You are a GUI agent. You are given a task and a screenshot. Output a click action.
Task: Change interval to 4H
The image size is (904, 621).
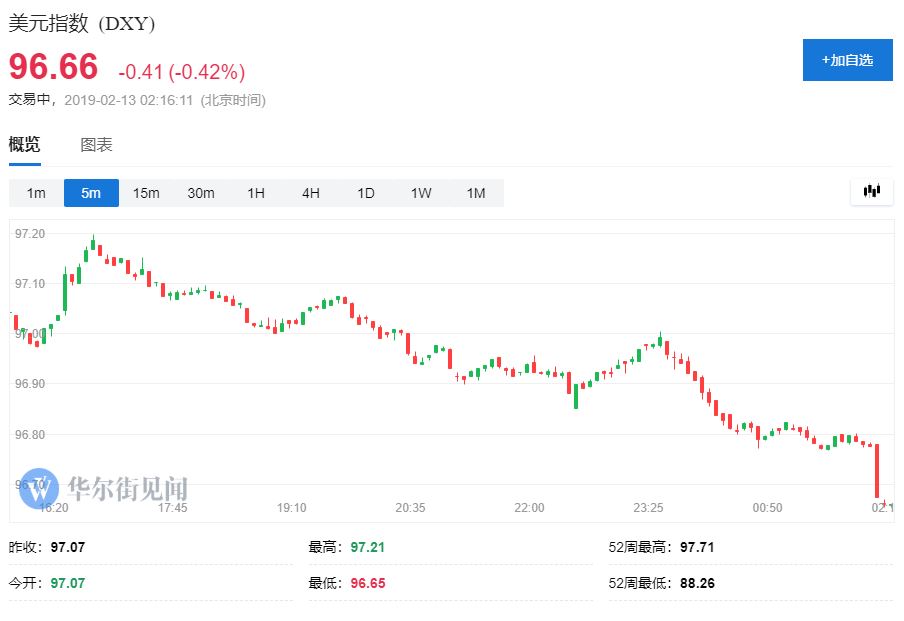(x=311, y=193)
